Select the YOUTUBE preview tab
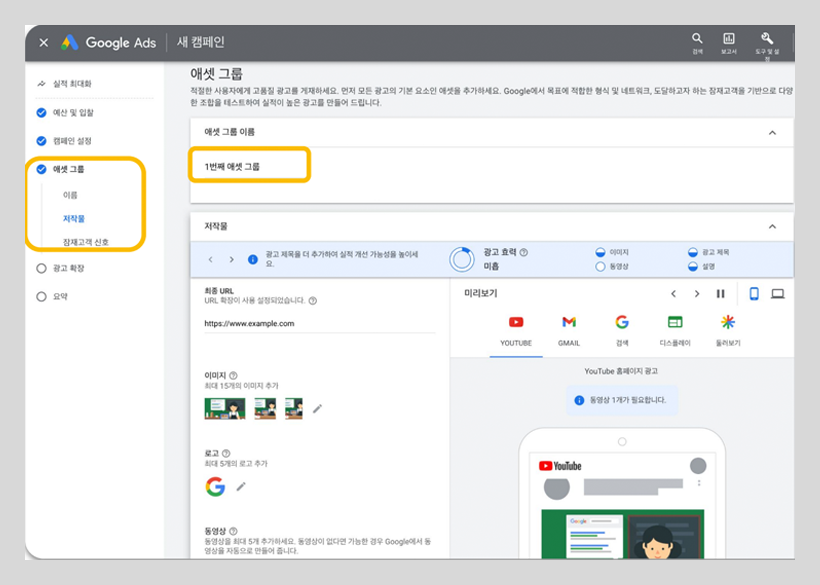 (516, 331)
